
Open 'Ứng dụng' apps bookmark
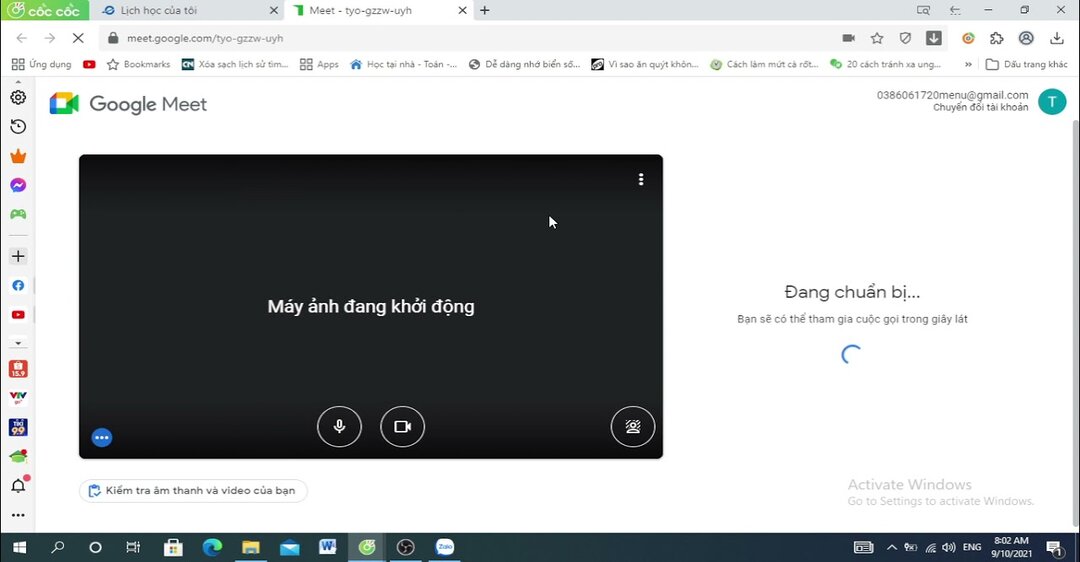tap(42, 64)
